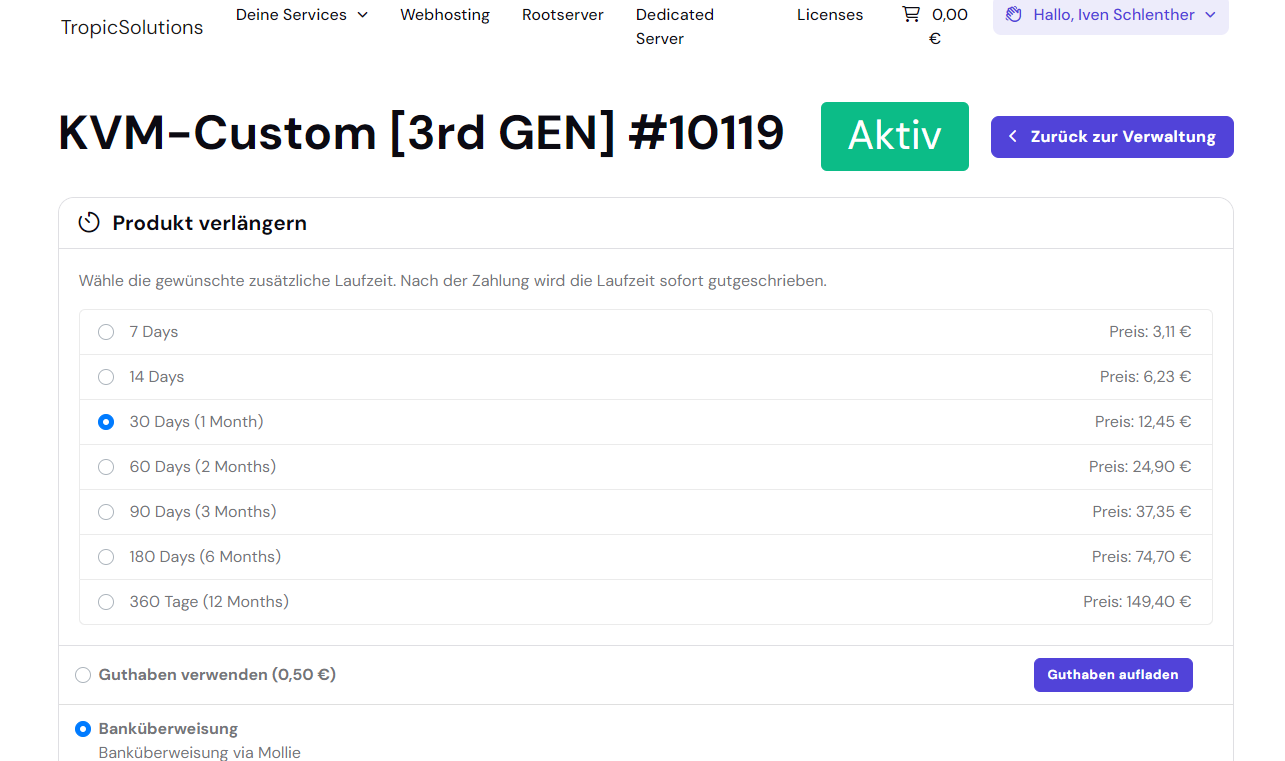Viewport: 1285px width, 761px height.
Task: Enable Guthaben verwenden payment option
Action: coord(83,675)
